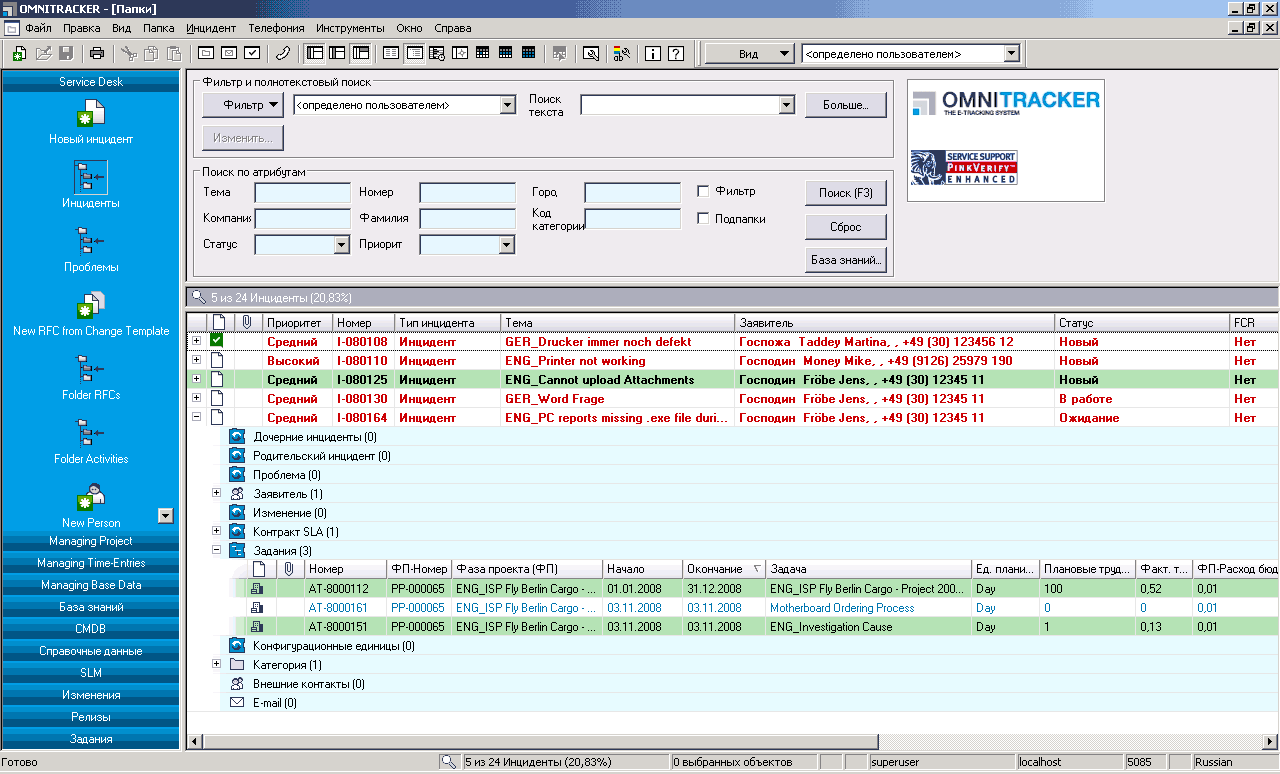
Task: Click the horizontal scrollbar right arrow
Action: click(x=1270, y=741)
